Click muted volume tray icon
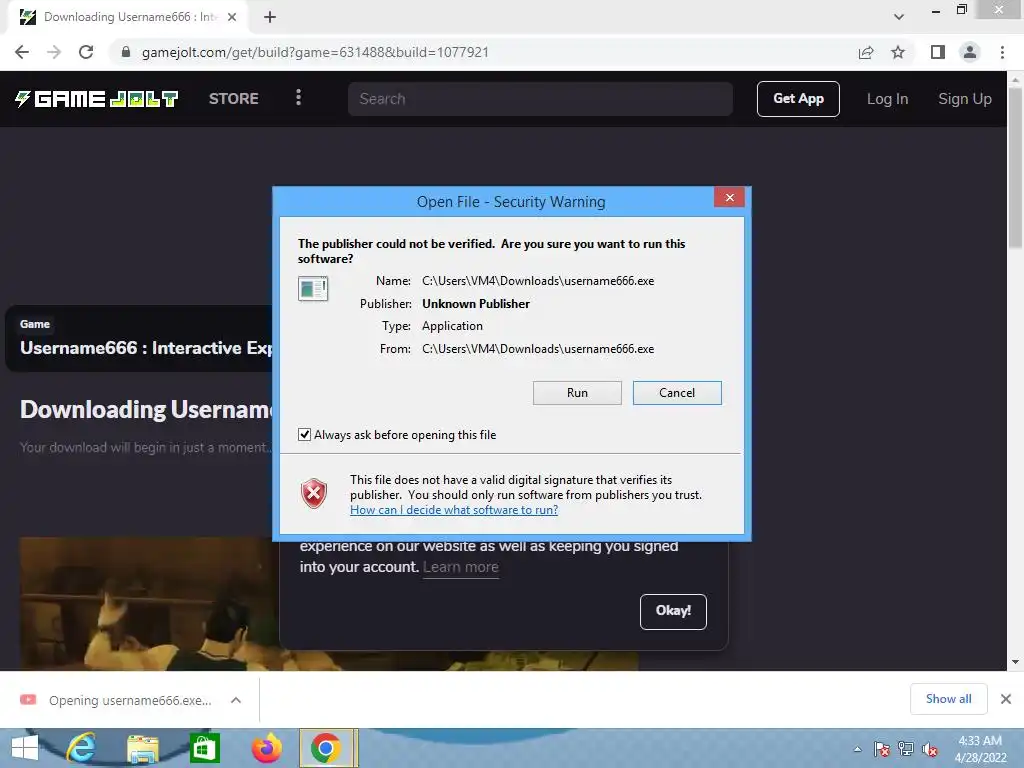This screenshot has width=1024, height=768. pyautogui.click(x=930, y=749)
